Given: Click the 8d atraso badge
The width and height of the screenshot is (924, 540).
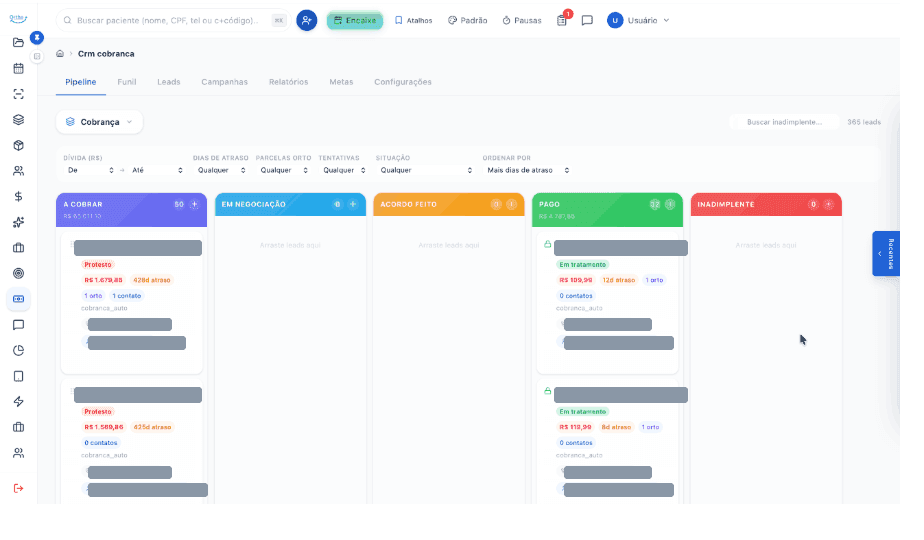Looking at the screenshot, I should tap(616, 427).
